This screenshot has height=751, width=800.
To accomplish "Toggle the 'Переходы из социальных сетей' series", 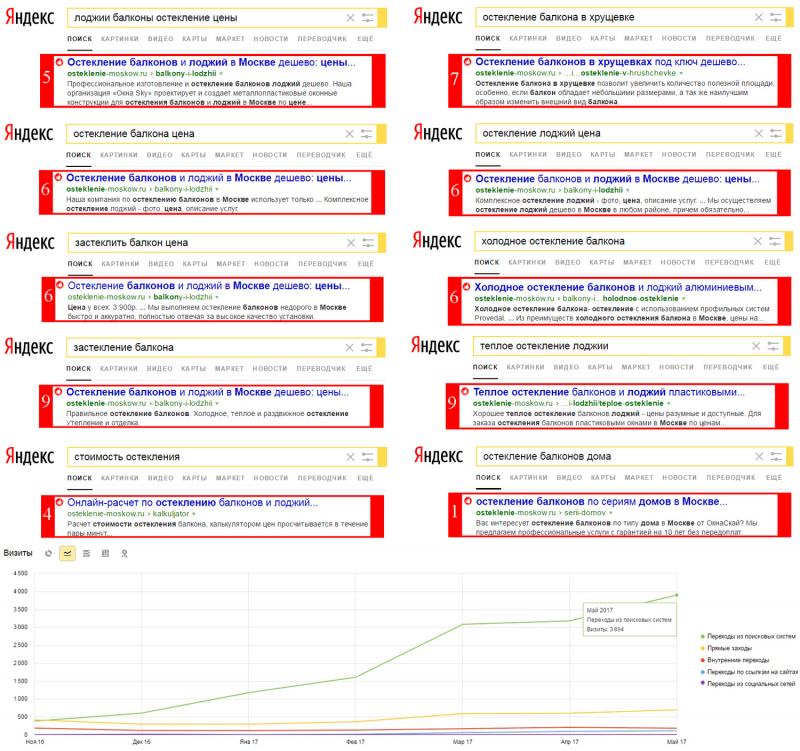I will click(x=748, y=684).
